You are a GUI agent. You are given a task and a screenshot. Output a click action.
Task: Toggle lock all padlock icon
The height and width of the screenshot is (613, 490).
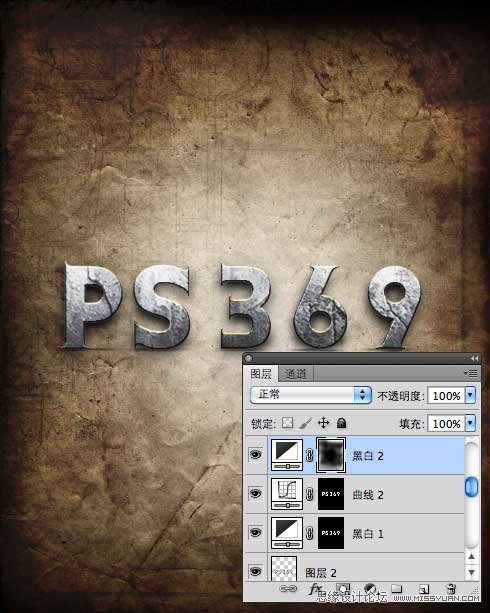coord(341,423)
